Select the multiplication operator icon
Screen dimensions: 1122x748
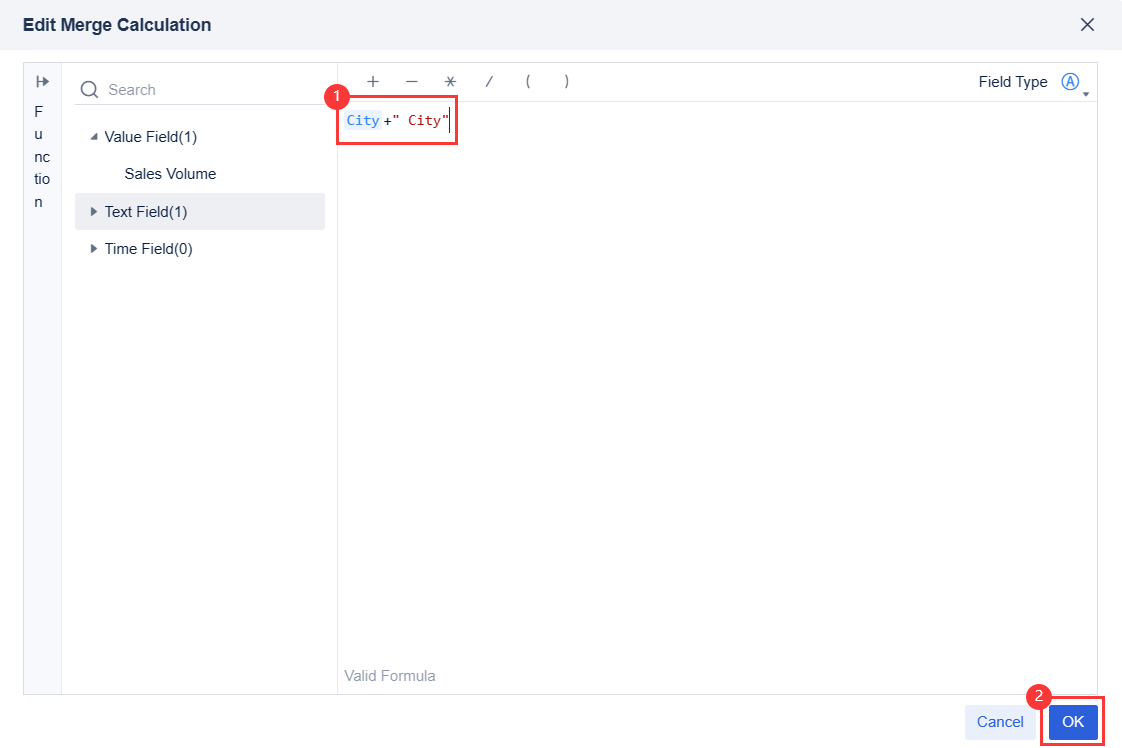[x=450, y=81]
